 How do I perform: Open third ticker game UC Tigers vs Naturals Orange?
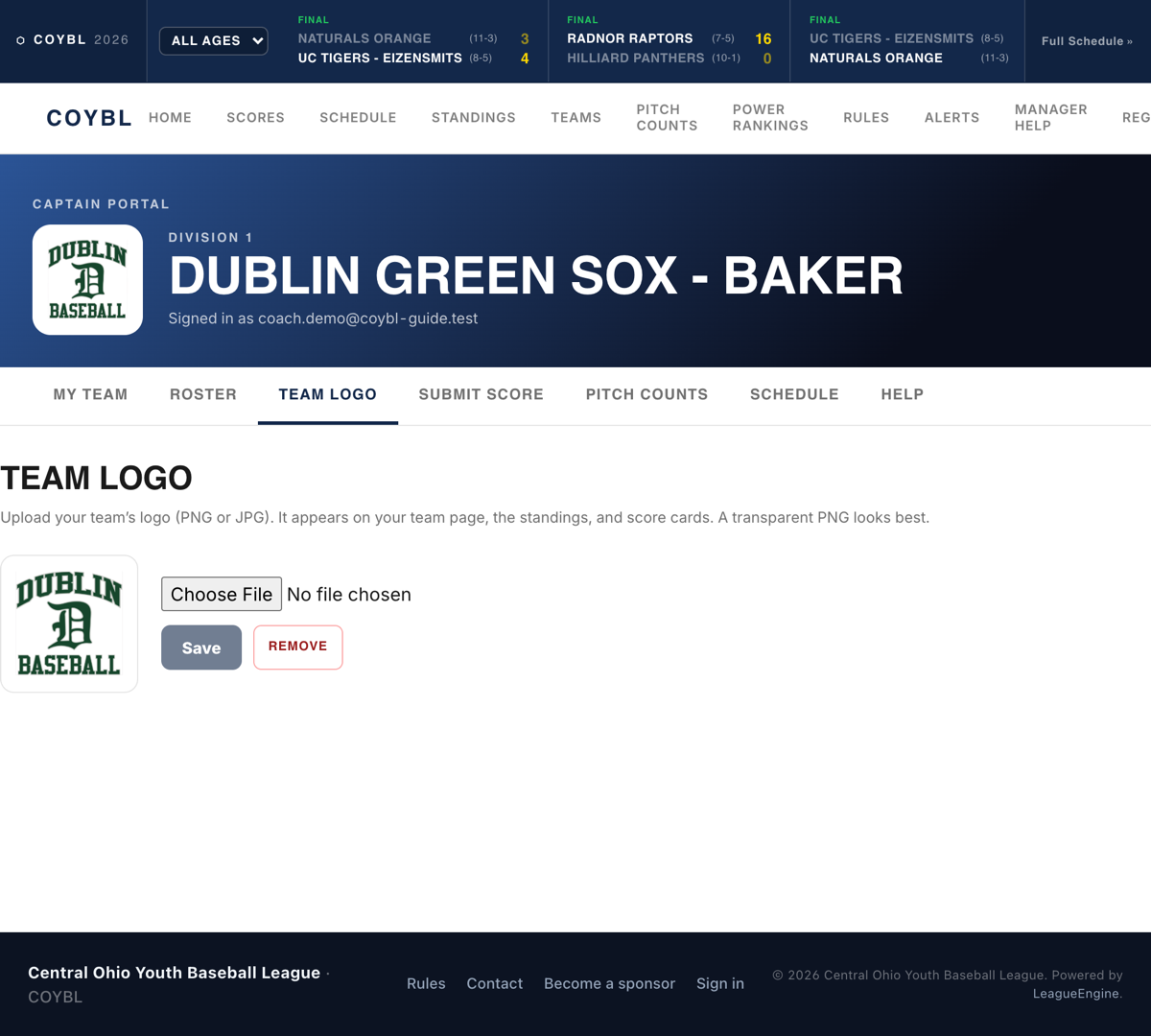[908, 41]
